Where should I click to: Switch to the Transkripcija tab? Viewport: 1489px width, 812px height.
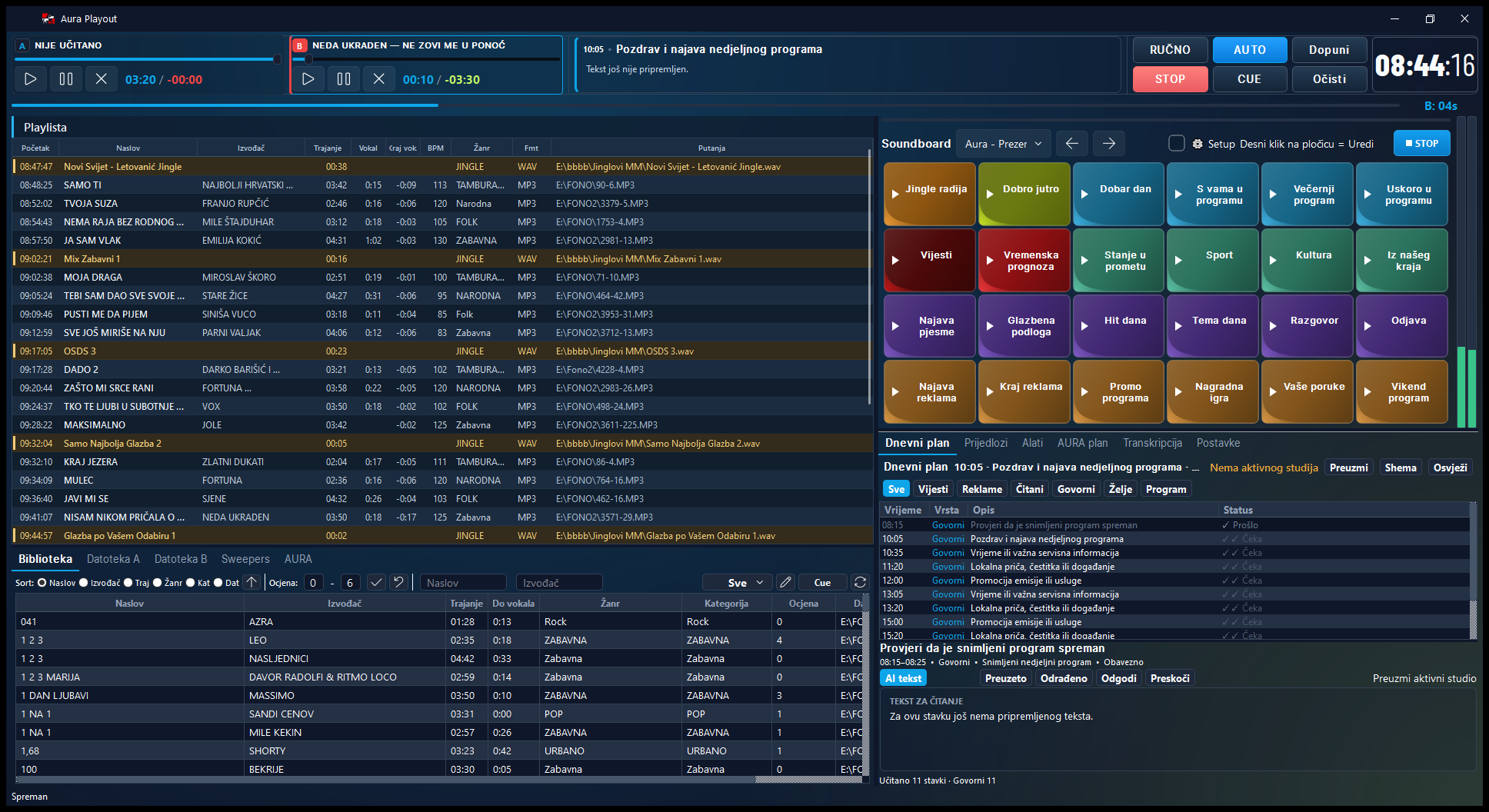(1152, 443)
